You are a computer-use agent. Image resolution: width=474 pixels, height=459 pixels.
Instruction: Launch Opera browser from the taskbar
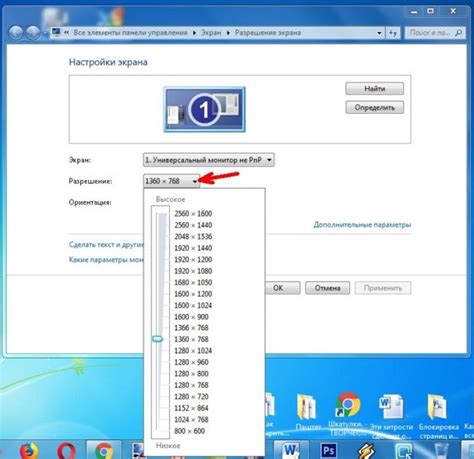[66, 451]
